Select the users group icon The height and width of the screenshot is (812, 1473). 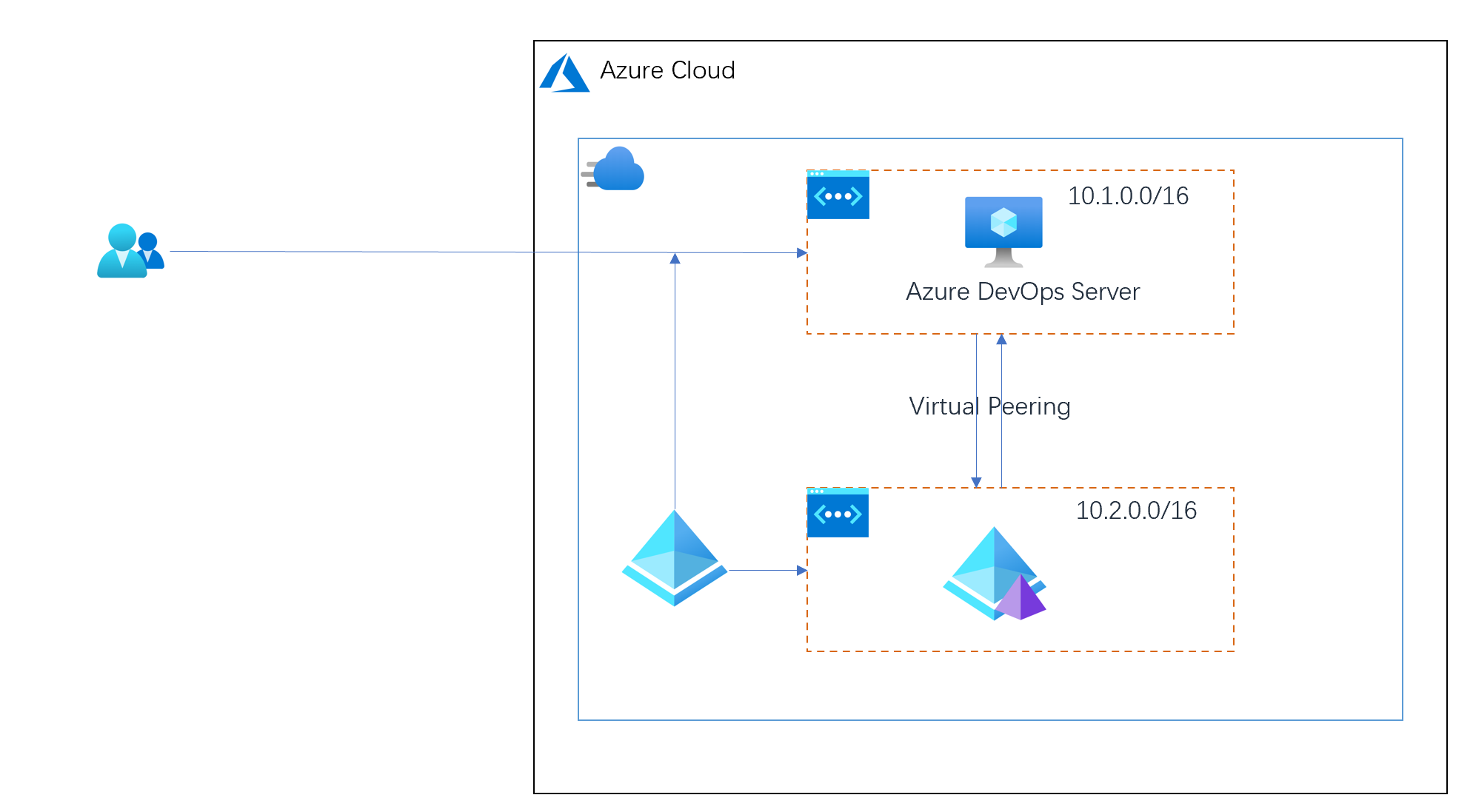pos(130,250)
